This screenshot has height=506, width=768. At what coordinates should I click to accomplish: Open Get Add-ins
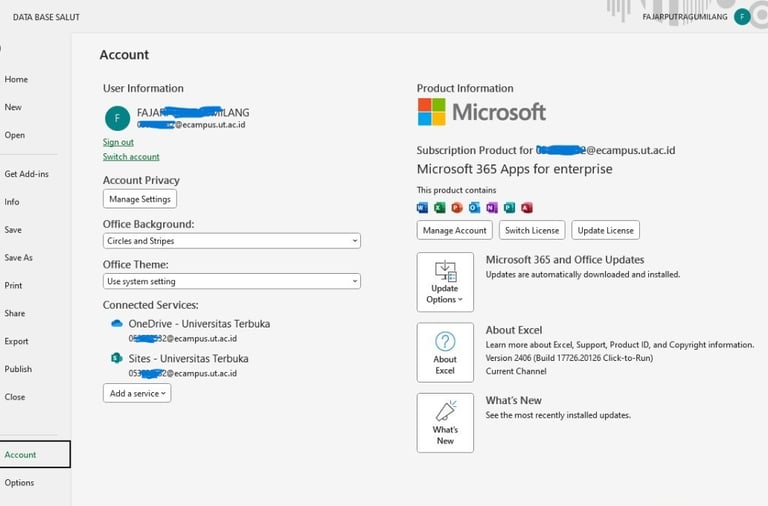[26, 174]
